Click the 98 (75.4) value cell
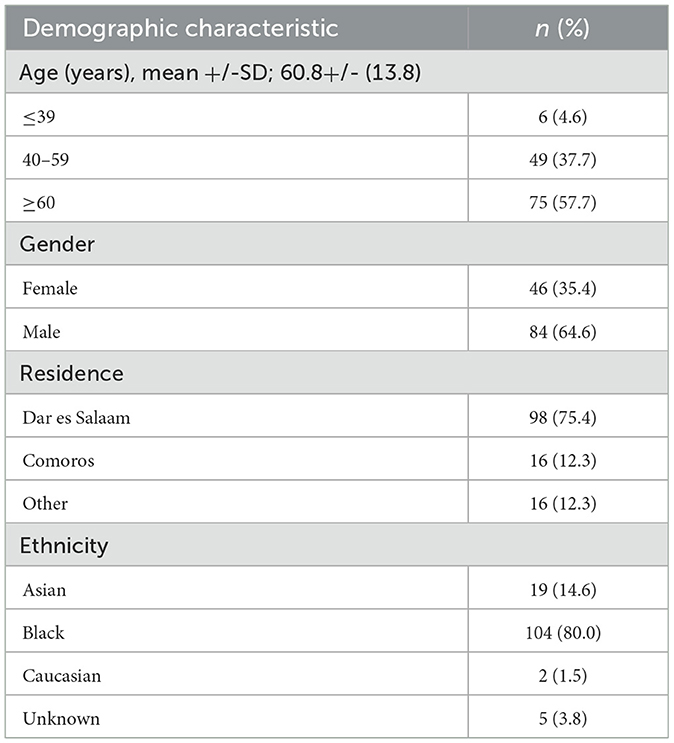The width and height of the screenshot is (674, 743). tap(563, 417)
